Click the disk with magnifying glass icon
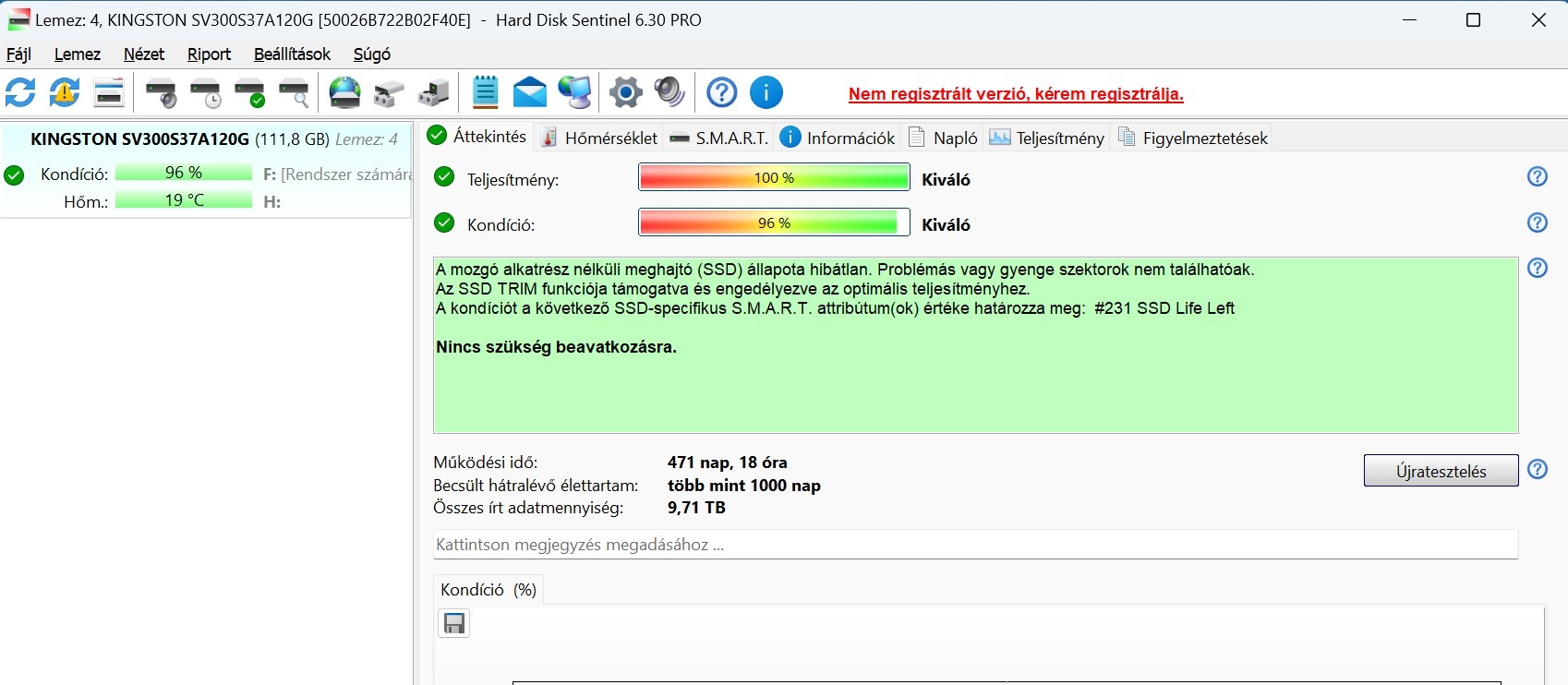The width and height of the screenshot is (1568, 685). pos(294,92)
